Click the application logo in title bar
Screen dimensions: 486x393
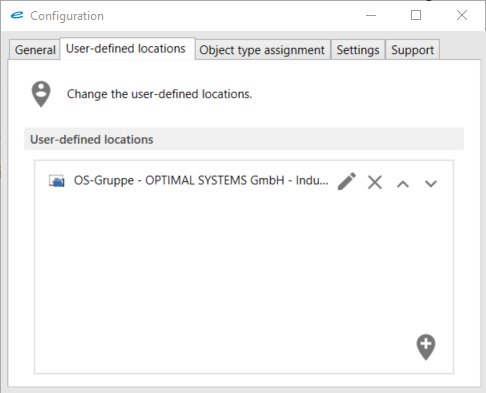(17, 15)
